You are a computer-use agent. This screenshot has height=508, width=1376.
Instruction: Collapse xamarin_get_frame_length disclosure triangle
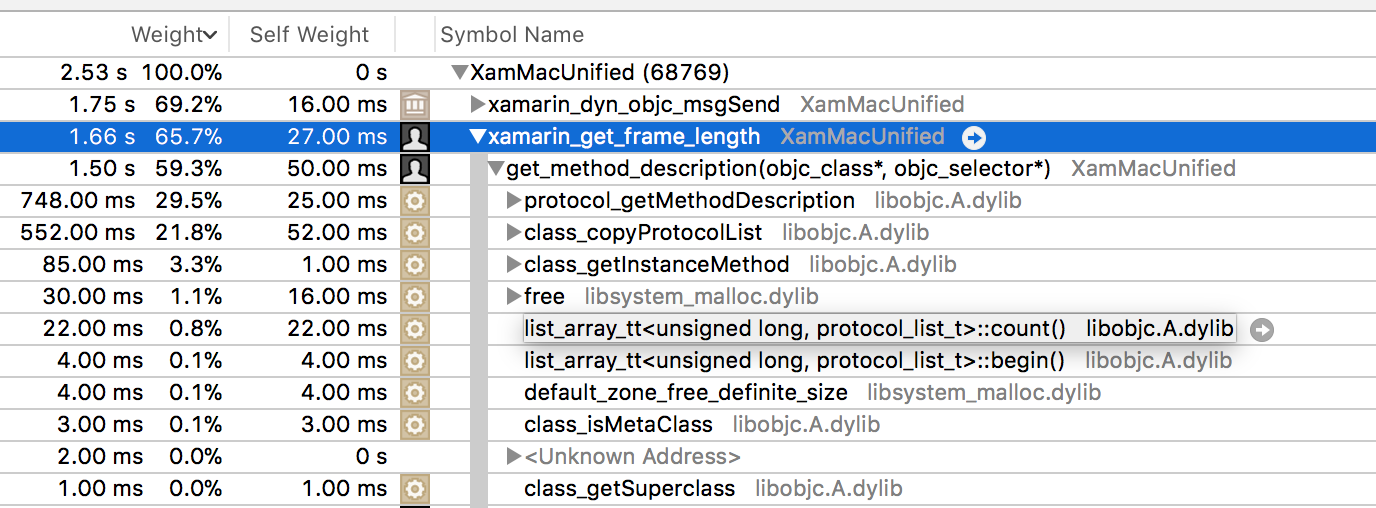pos(478,137)
